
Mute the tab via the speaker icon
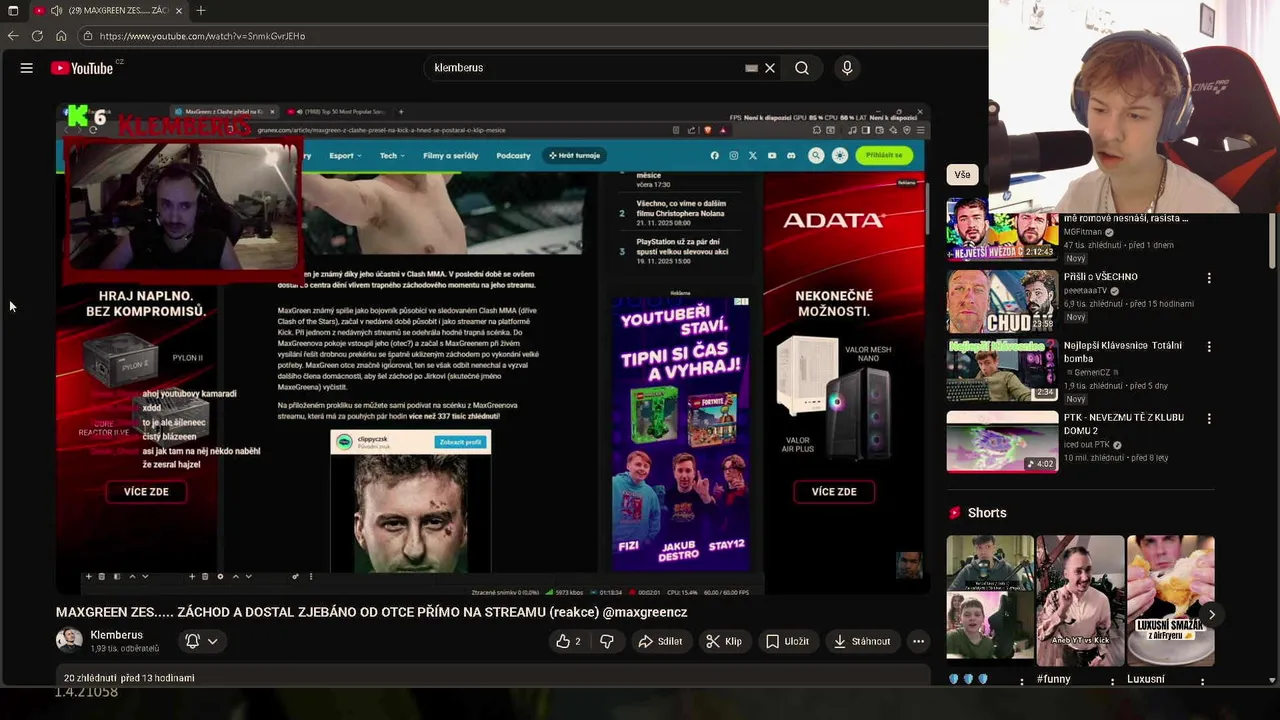click(57, 10)
